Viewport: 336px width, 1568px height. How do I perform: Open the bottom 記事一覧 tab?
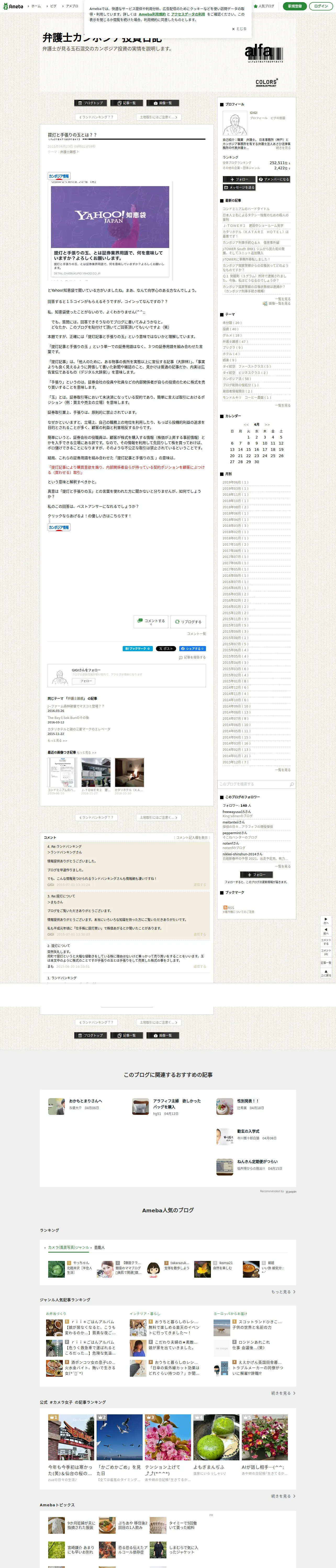(x=127, y=1035)
